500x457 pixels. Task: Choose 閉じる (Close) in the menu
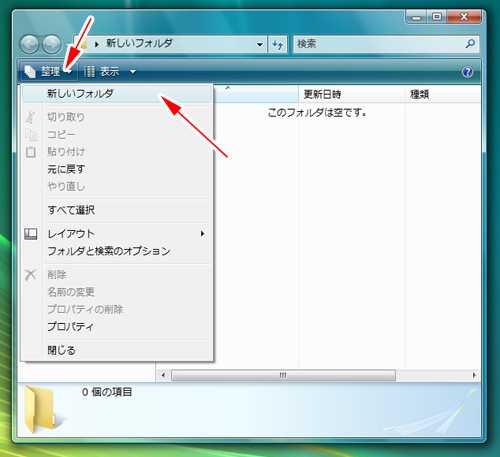(117, 350)
